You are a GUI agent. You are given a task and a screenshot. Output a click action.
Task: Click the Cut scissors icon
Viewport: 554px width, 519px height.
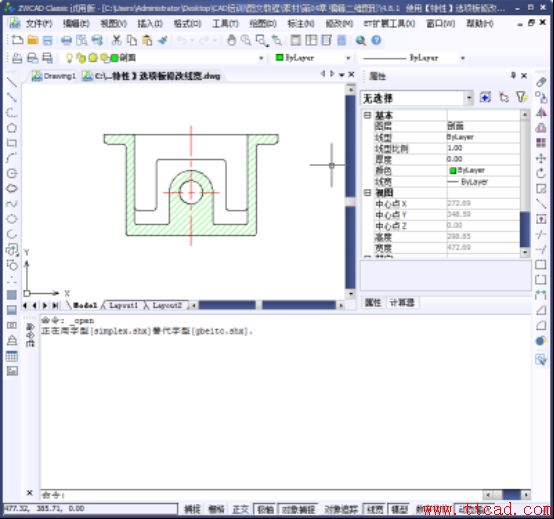pos(116,40)
